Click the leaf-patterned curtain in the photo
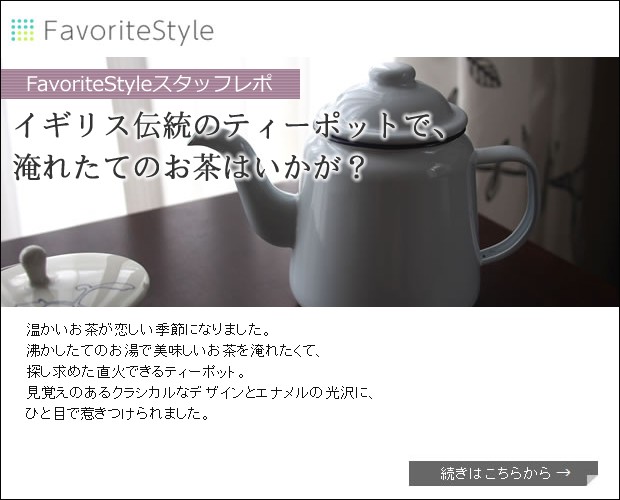Viewport: 620px width, 500px height. point(526,150)
